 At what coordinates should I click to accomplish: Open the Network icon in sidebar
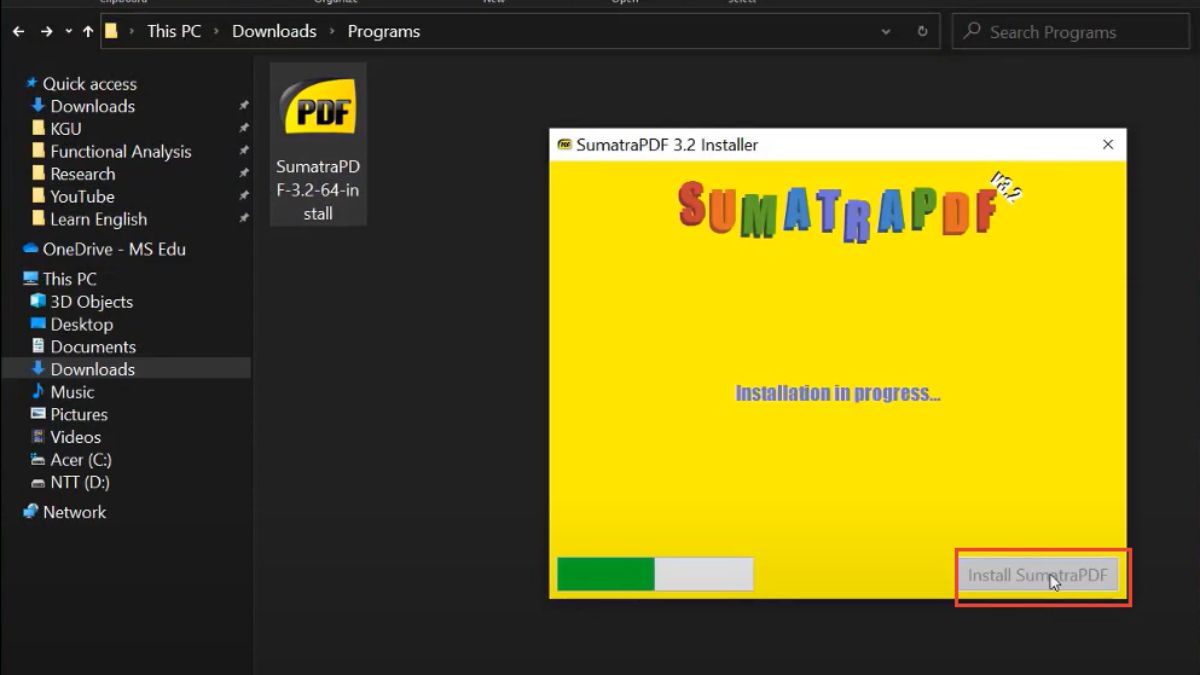tap(31, 512)
